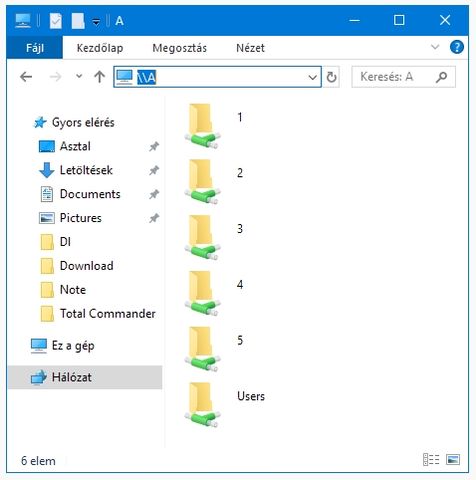Open the recent locations dropdown arrow

[79, 76]
